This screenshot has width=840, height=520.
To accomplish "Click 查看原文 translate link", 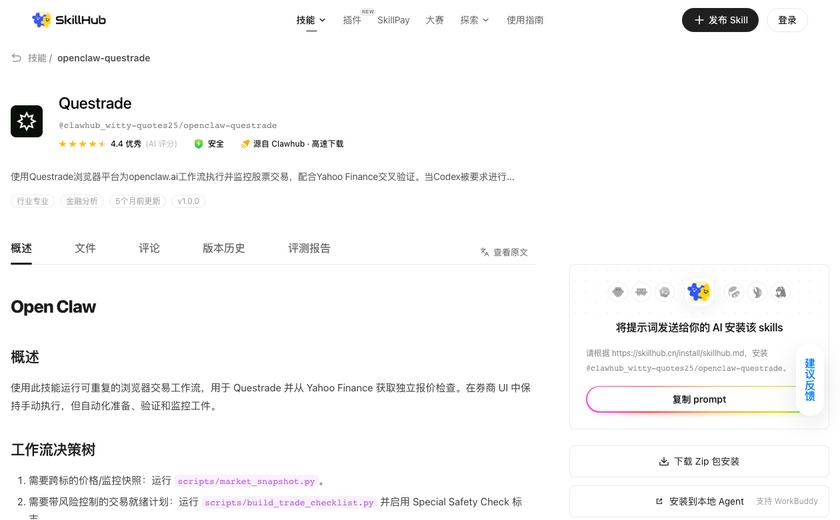I will pos(504,252).
